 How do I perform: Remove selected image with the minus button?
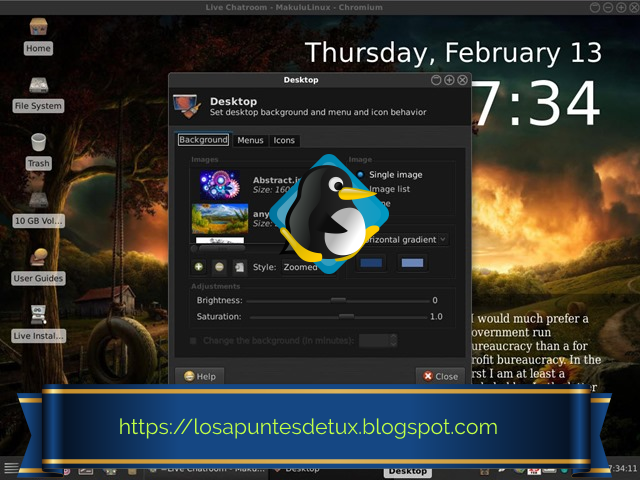pyautogui.click(x=219, y=267)
